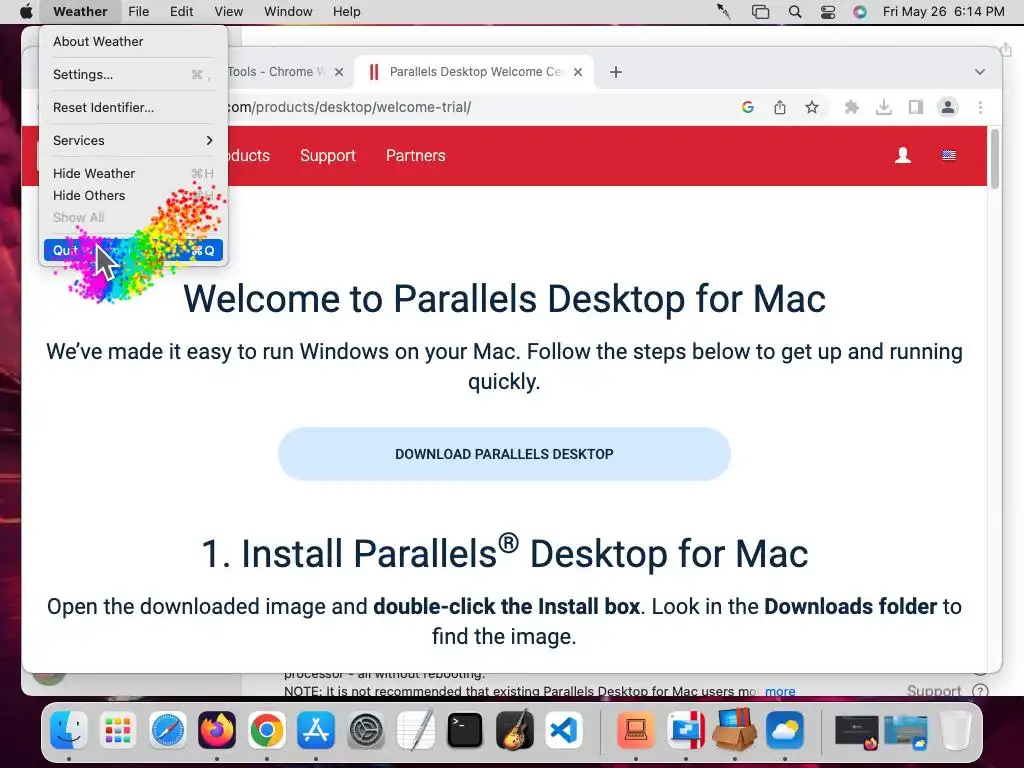Screen dimensions: 1024x768
Task: Open System Settings from the Dock
Action: 366,730
